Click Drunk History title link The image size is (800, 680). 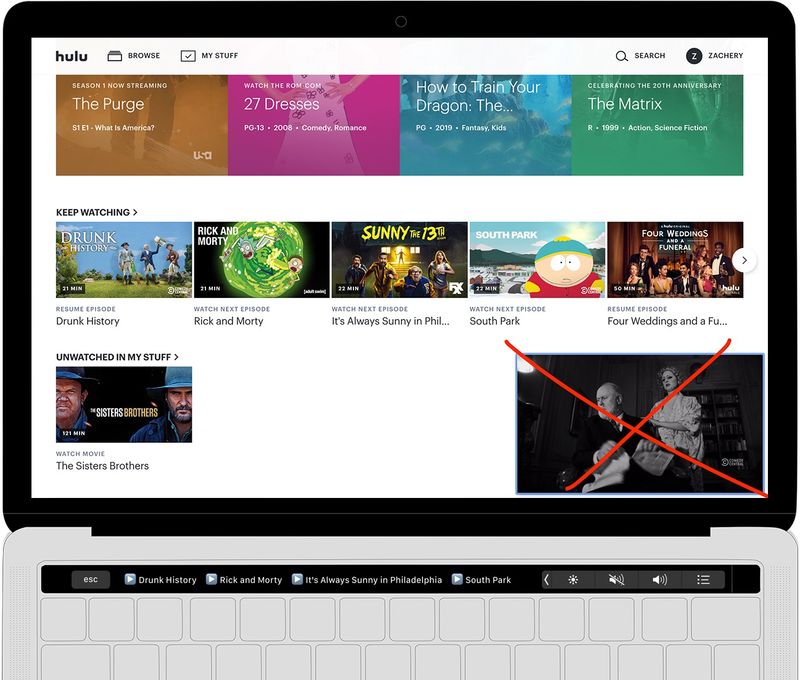point(88,321)
